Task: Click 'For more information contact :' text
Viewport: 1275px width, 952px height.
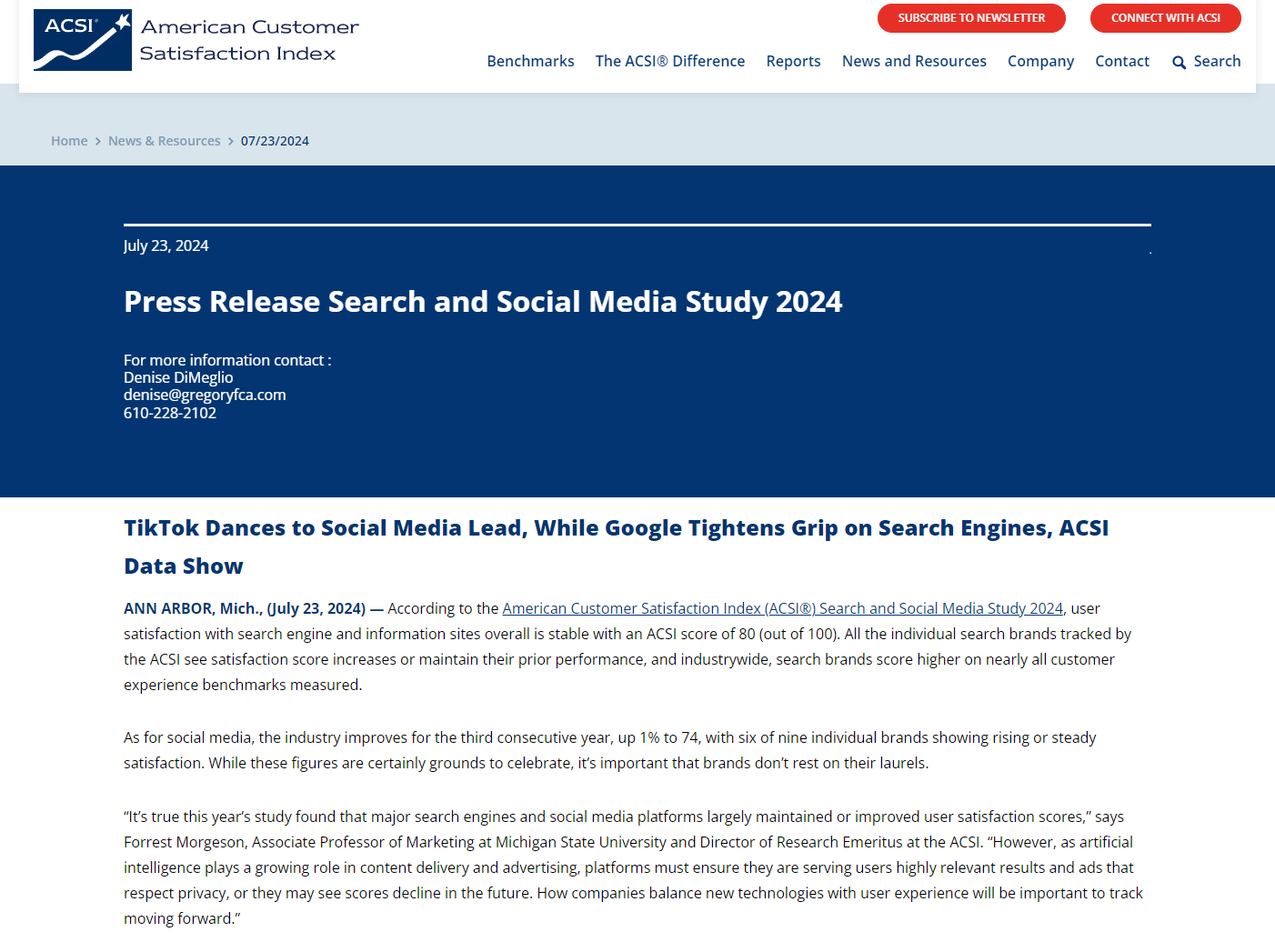Action: click(227, 360)
